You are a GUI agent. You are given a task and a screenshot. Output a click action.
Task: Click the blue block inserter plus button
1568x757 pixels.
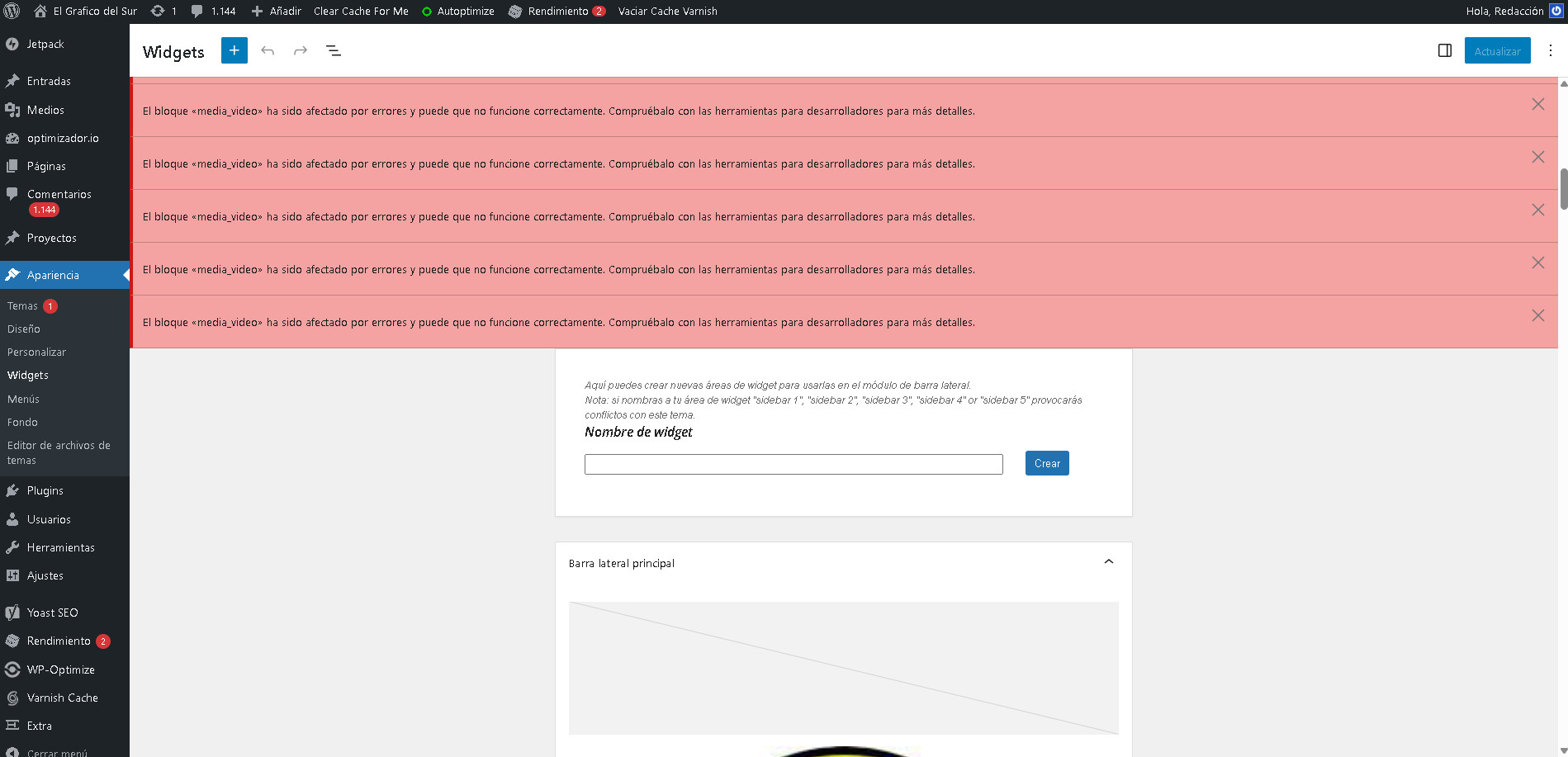[x=234, y=50]
